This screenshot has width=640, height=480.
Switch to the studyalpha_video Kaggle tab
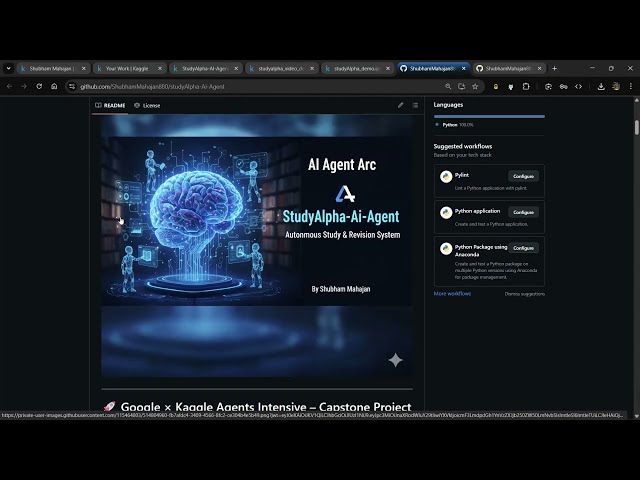point(281,69)
